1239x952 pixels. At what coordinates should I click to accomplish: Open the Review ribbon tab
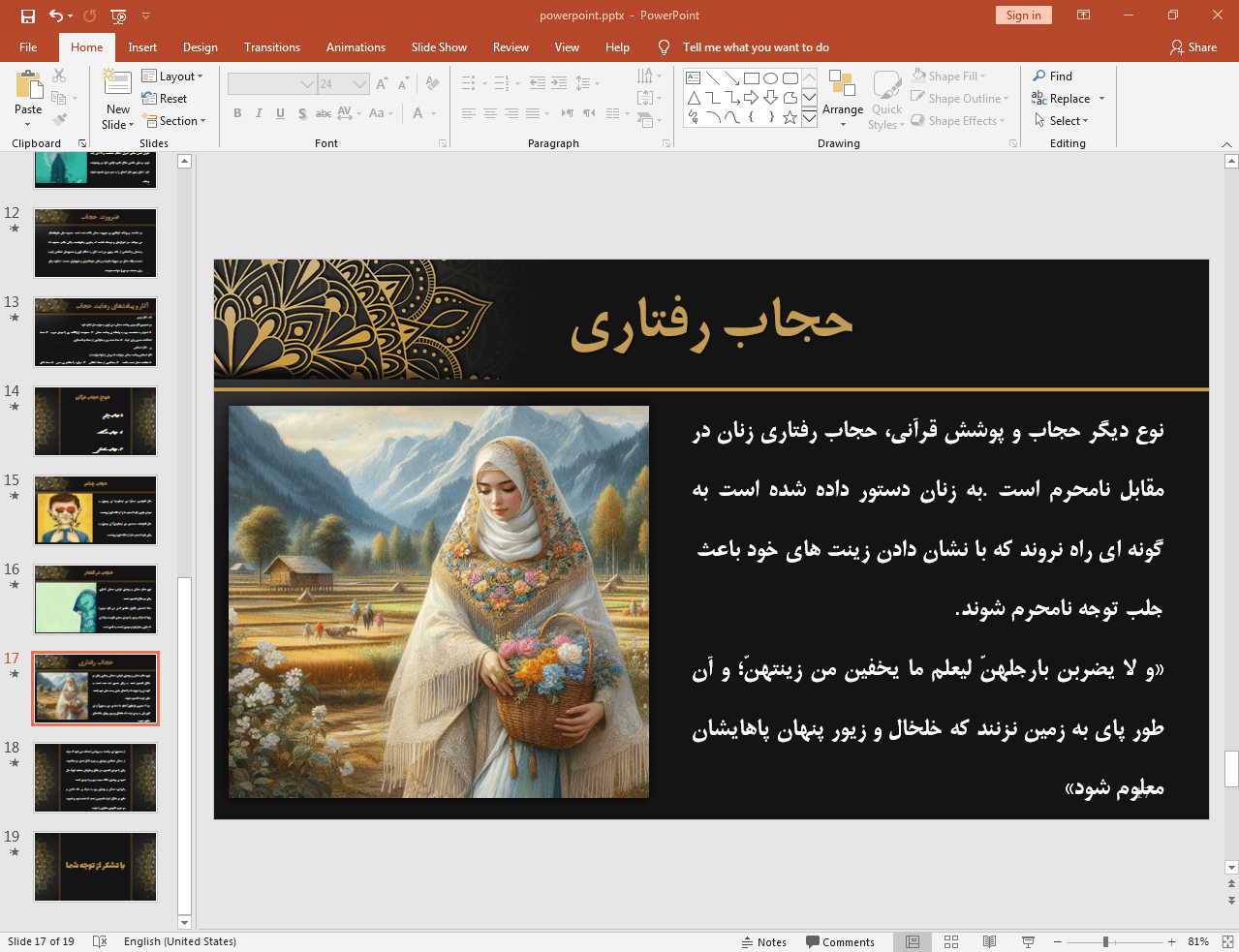[510, 46]
